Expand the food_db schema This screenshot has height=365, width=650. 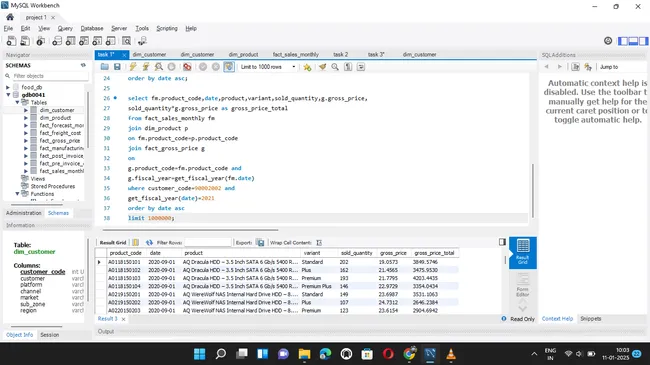tap(8, 87)
